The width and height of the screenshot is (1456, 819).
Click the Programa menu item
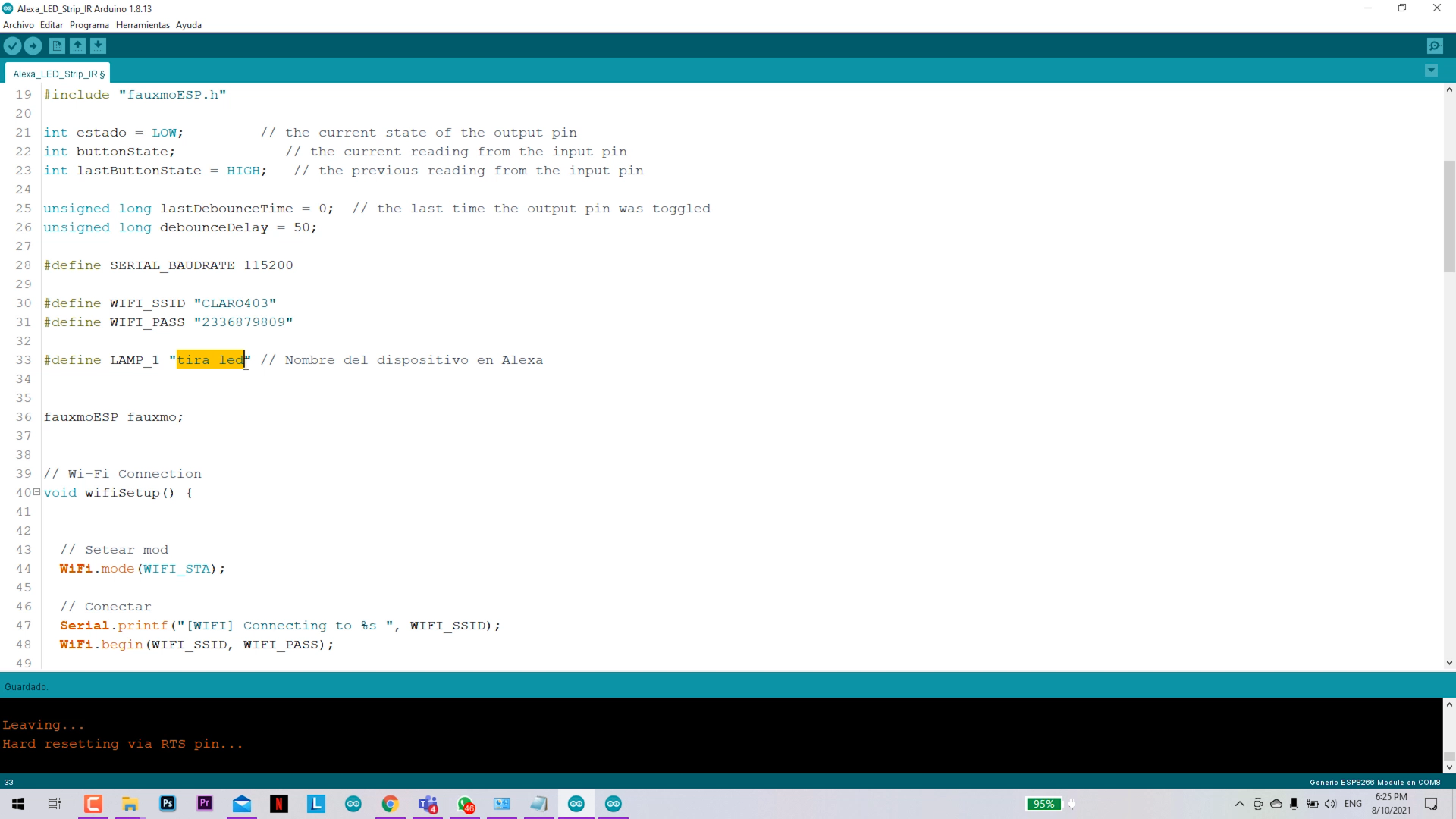pyautogui.click(x=88, y=25)
